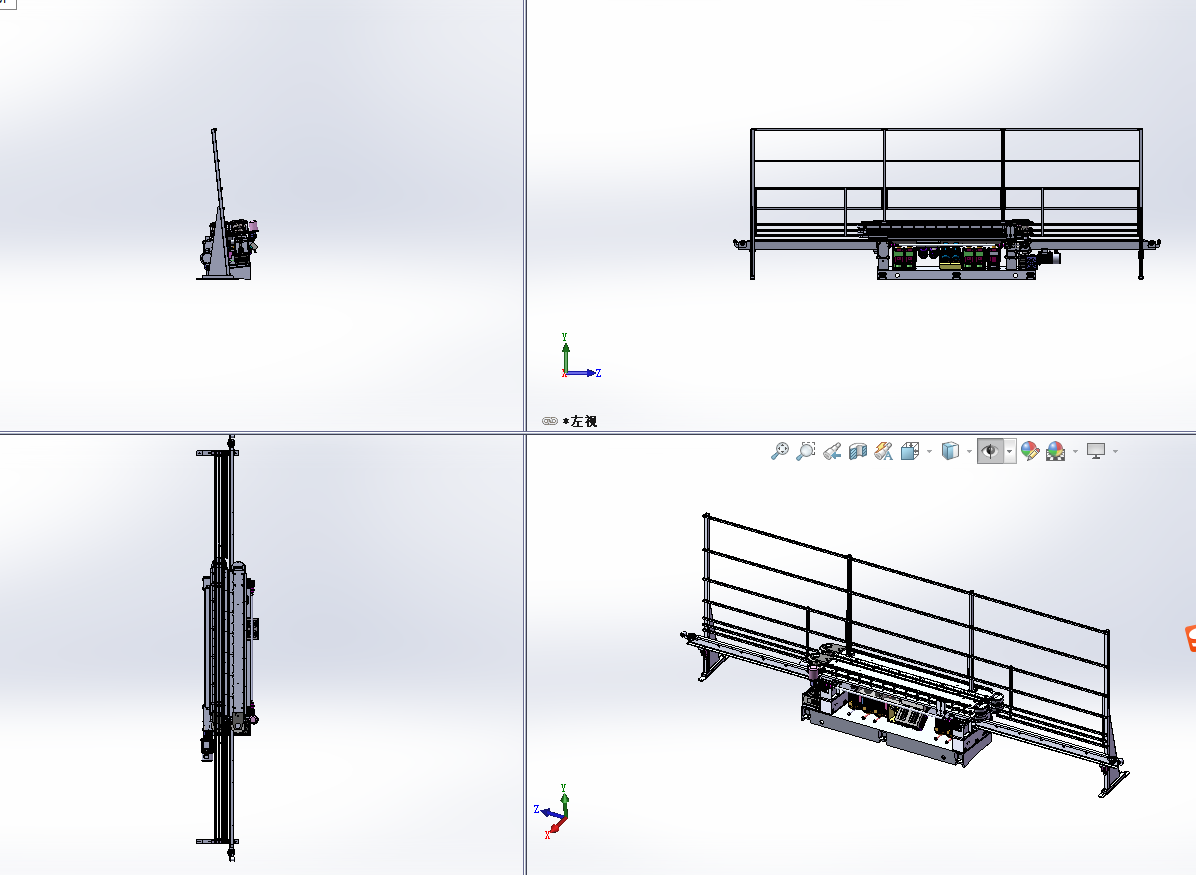Click the Display Style icon
Image resolution: width=1196 pixels, height=875 pixels.
coord(950,452)
